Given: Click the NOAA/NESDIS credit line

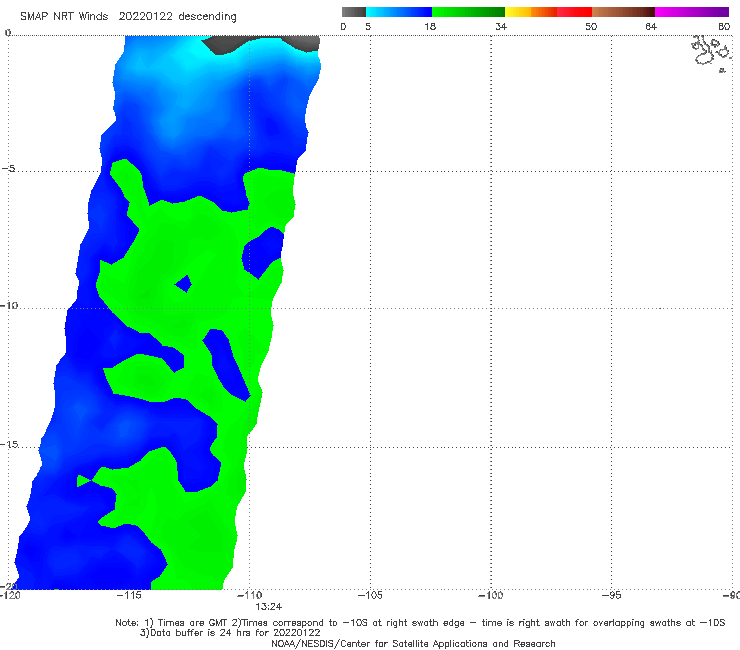Looking at the screenshot, I should 413,643.
